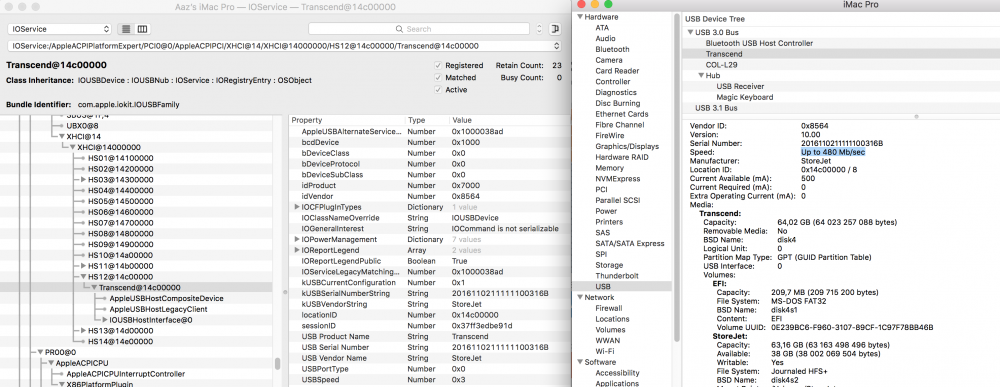Collapse the Hardware section in System Information

click(x=580, y=17)
